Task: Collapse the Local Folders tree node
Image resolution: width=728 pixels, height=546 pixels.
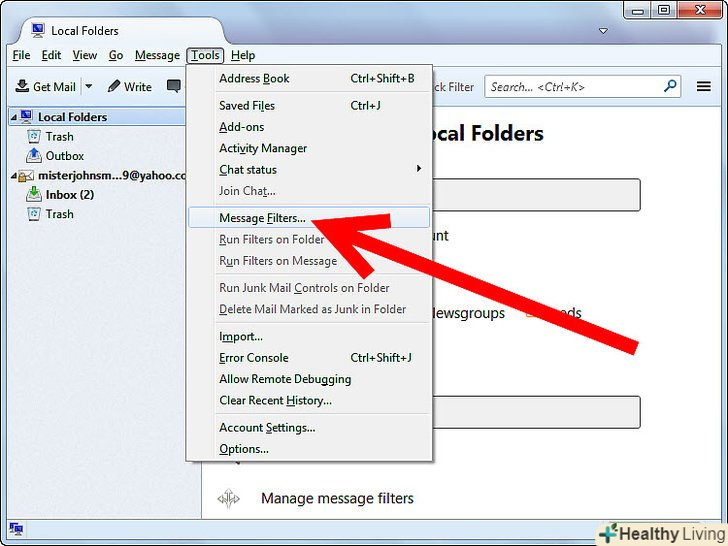Action: 13,117
